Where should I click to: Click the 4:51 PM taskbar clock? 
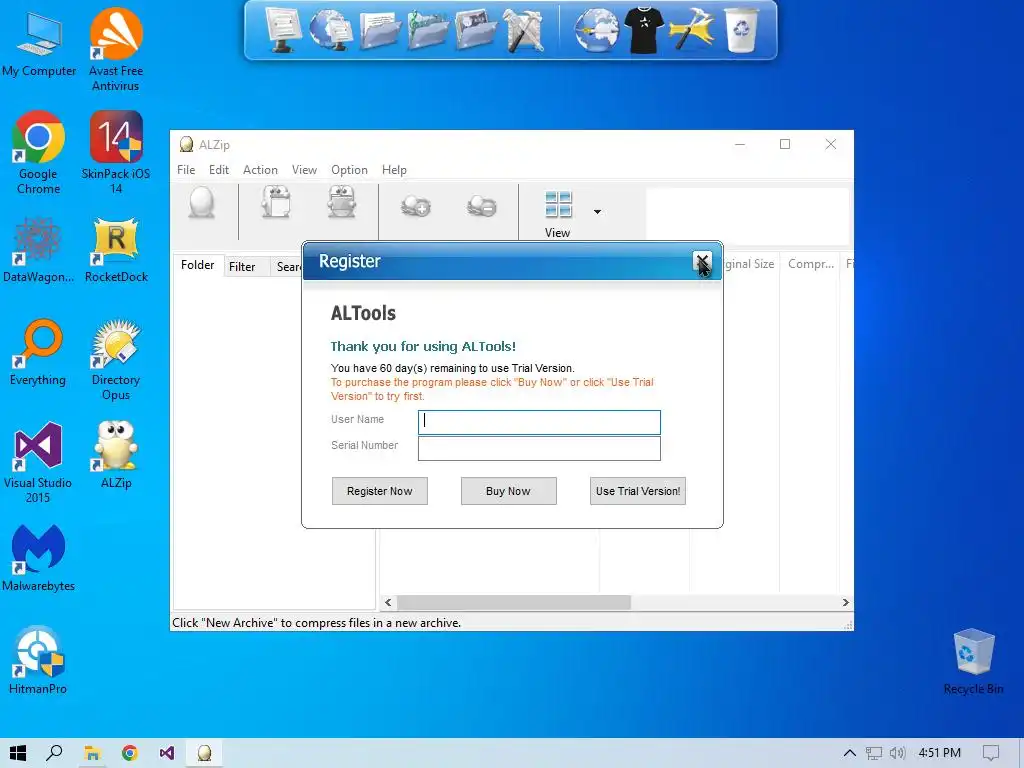tap(939, 753)
